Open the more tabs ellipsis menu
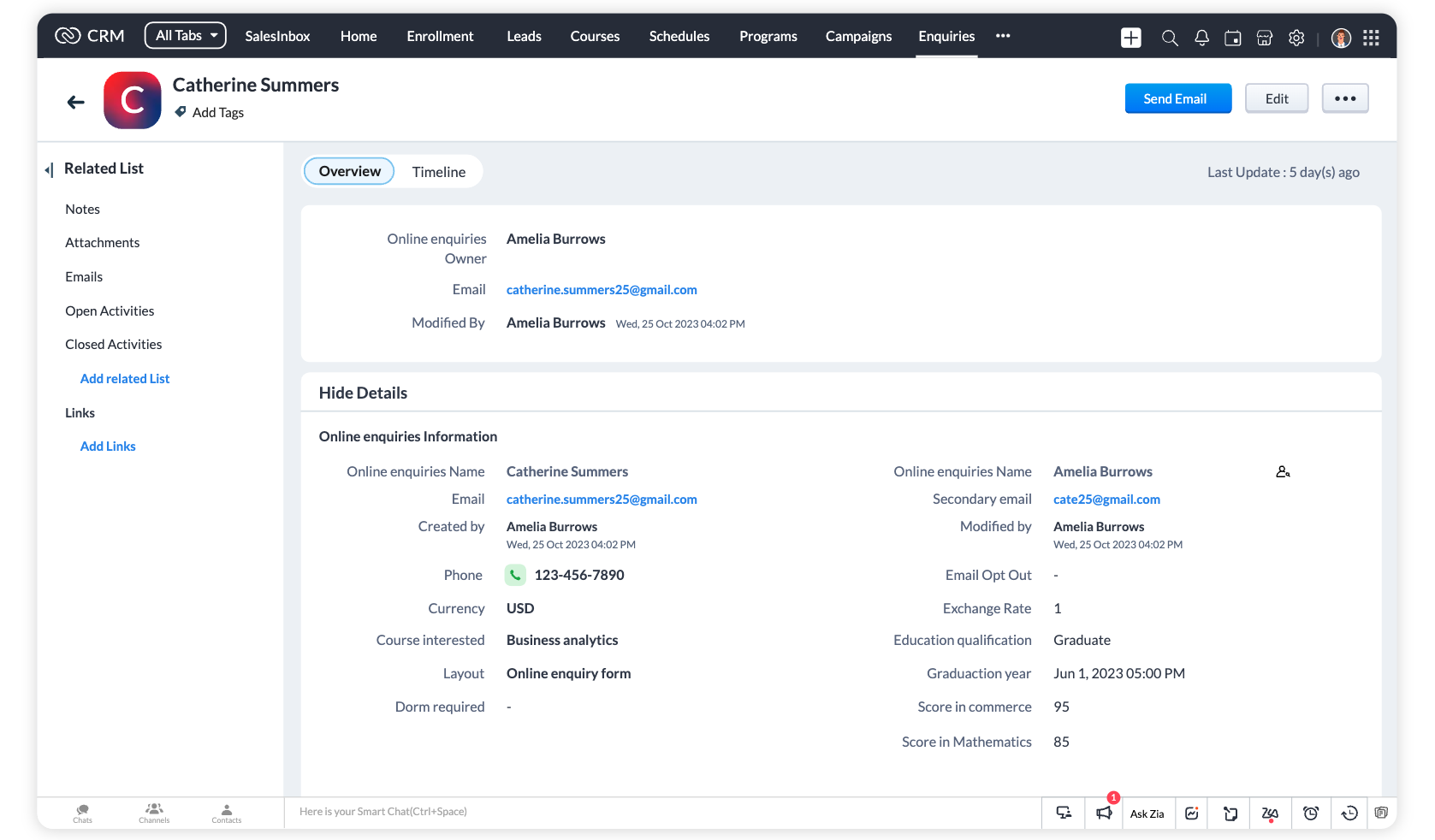The height and width of the screenshot is (840, 1435). (1003, 36)
